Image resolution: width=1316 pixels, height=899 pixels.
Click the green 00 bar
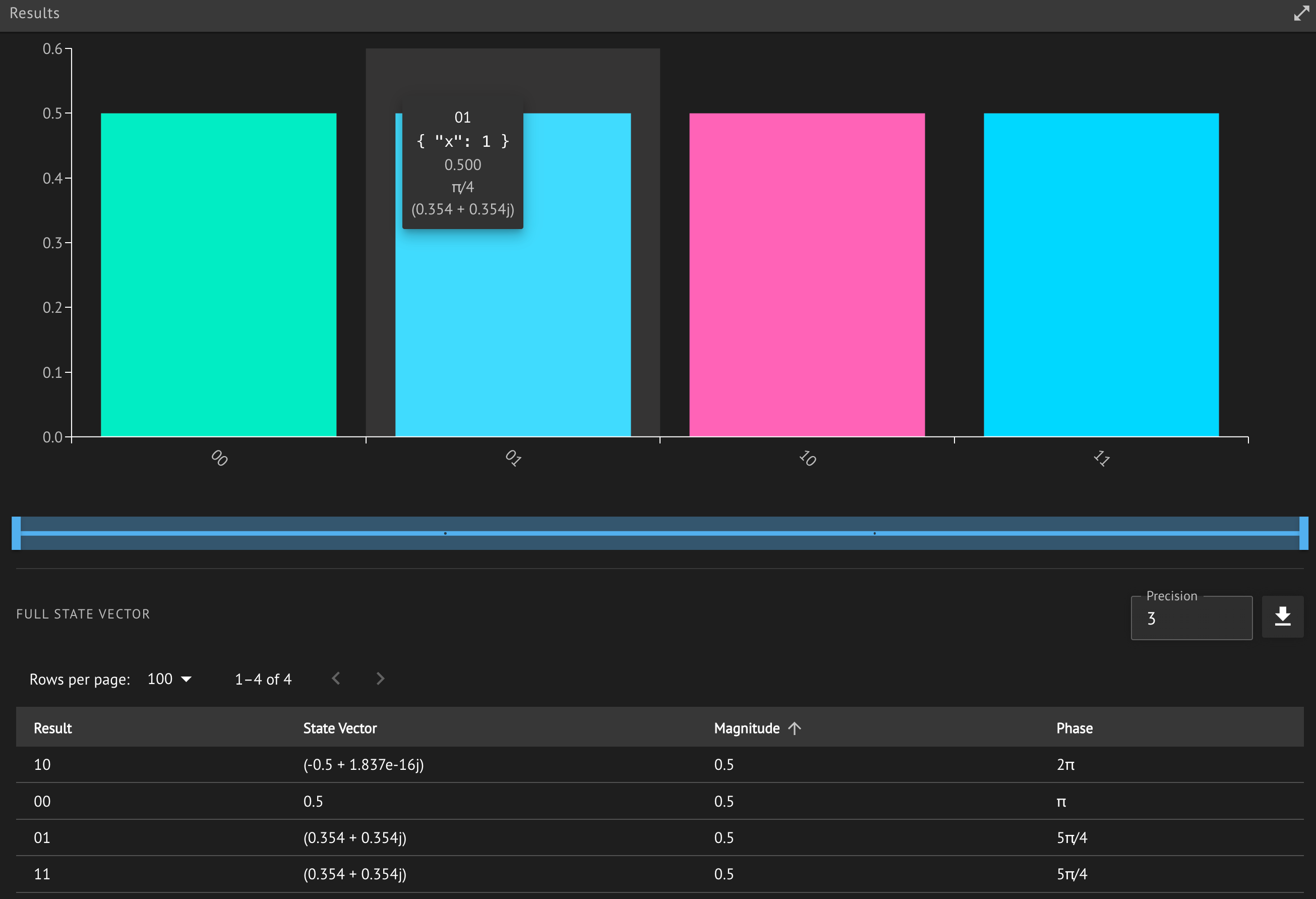pyautogui.click(x=219, y=275)
